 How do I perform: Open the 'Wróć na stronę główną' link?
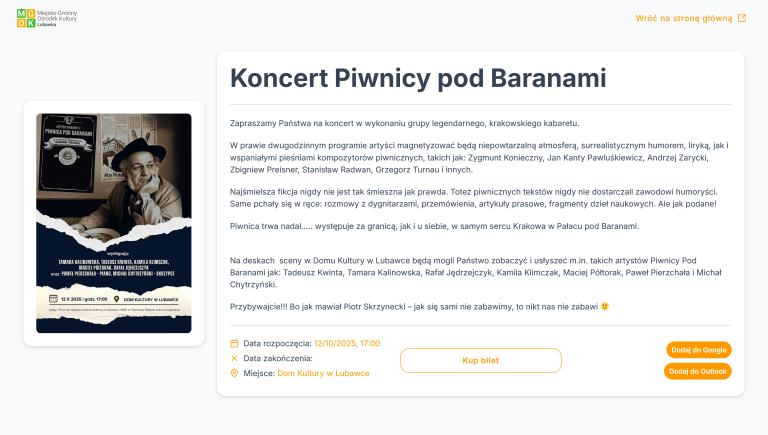coord(684,18)
